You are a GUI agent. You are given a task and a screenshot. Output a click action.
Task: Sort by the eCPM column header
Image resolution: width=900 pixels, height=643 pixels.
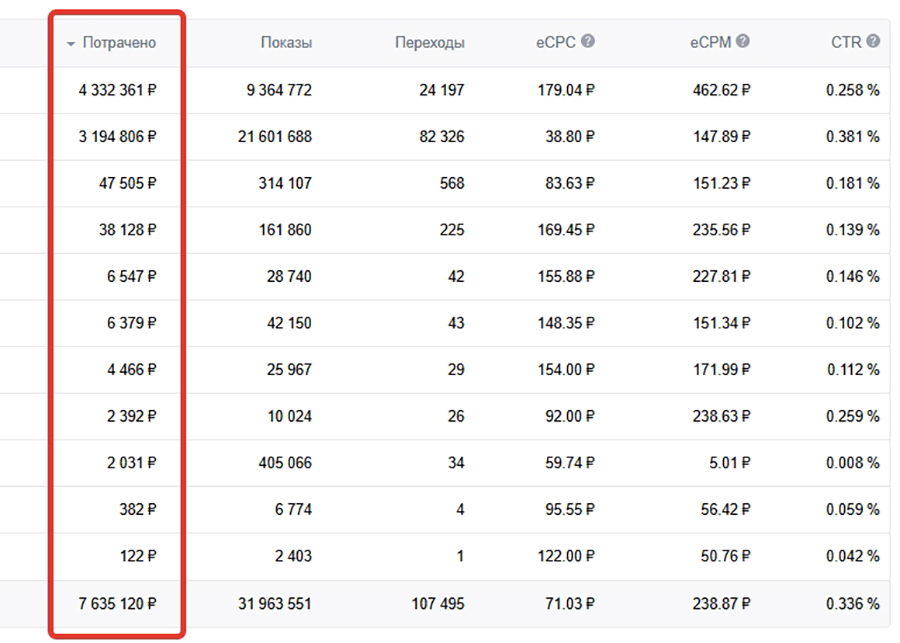click(x=710, y=43)
